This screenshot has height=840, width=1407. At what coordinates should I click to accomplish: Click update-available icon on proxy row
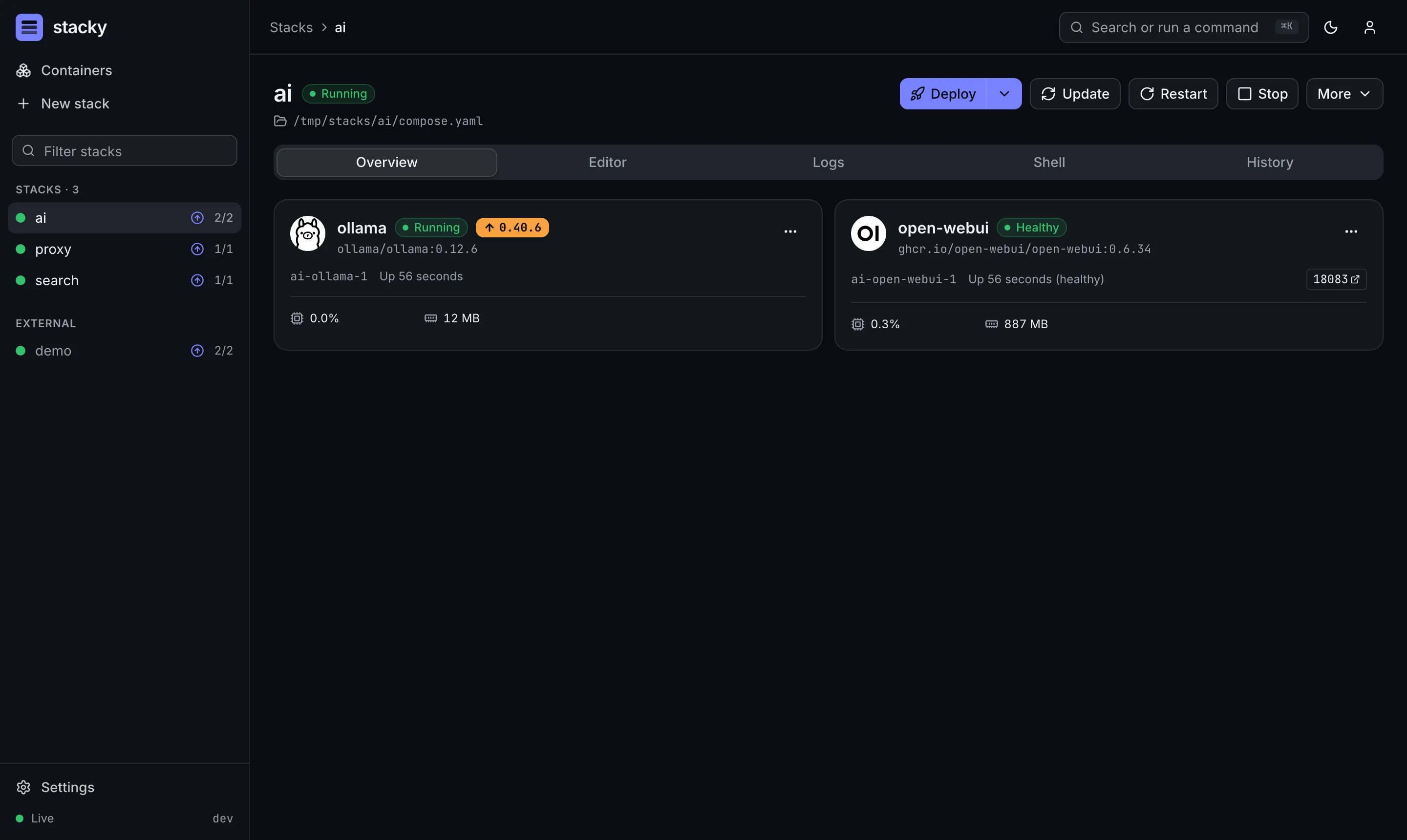[x=197, y=249]
